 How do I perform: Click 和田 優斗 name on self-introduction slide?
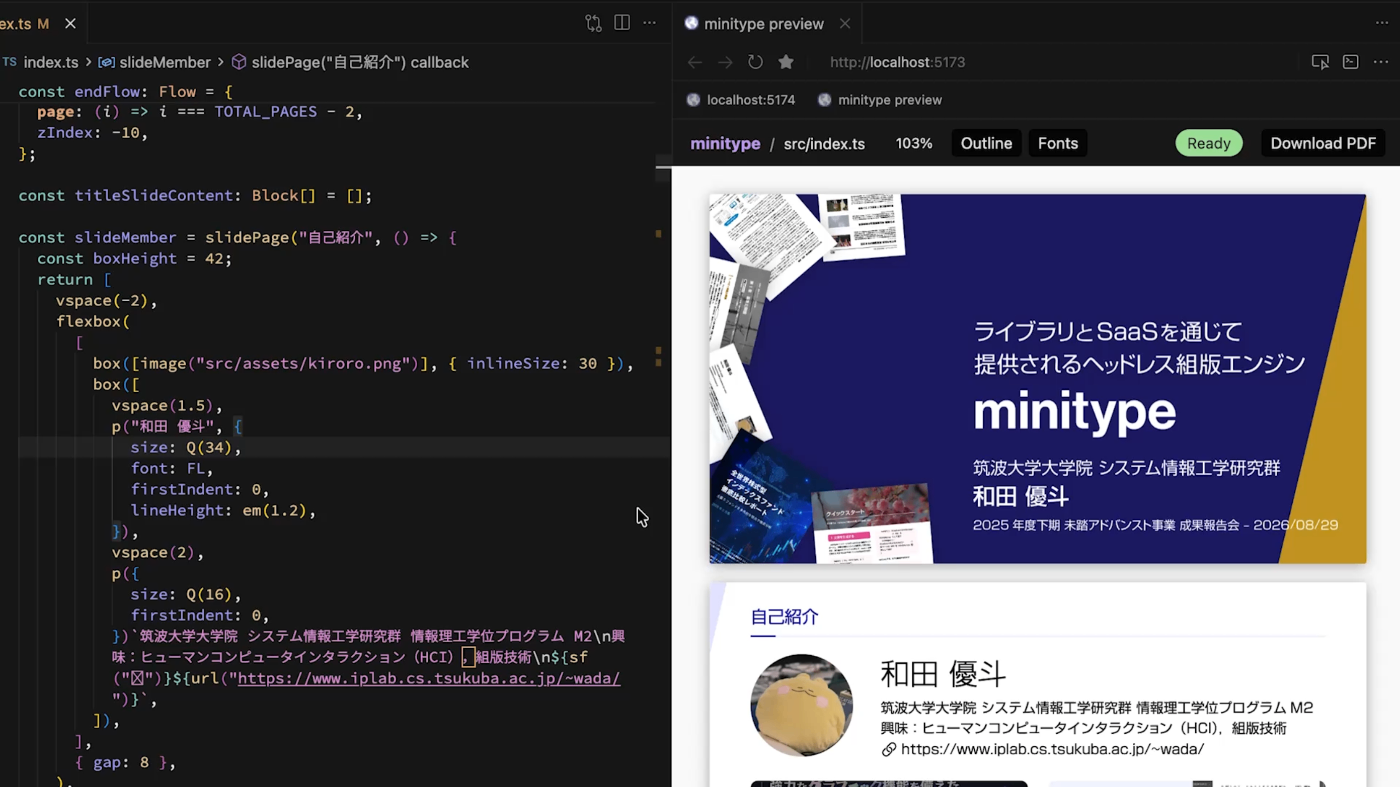(x=943, y=674)
